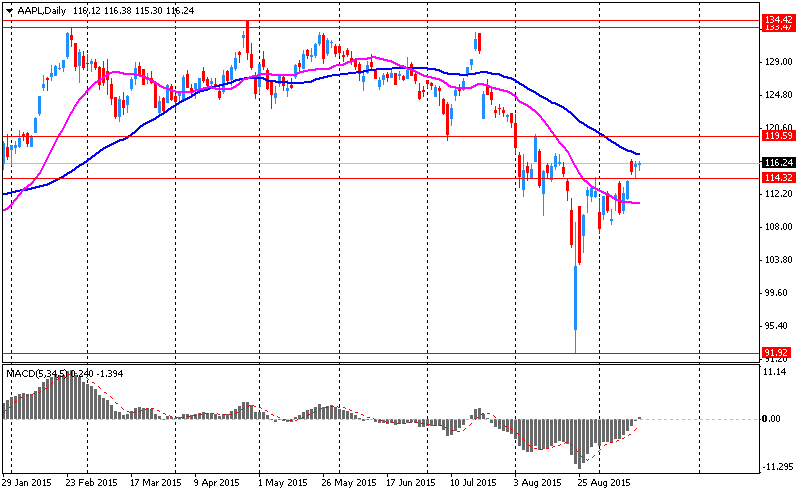
Task: Click the 29 Jan 2015 date label
Action: point(27,482)
